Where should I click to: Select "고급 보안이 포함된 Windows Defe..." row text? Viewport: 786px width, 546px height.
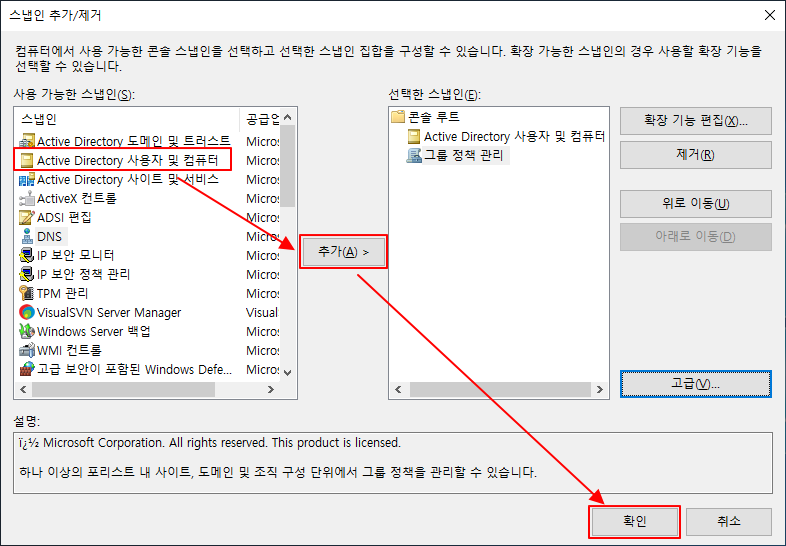click(134, 370)
